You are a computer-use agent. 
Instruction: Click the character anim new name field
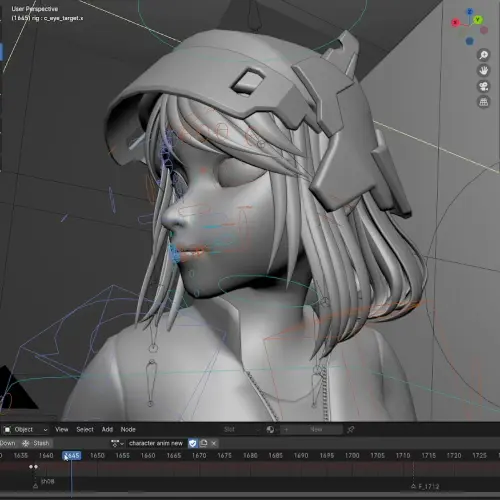tap(156, 443)
